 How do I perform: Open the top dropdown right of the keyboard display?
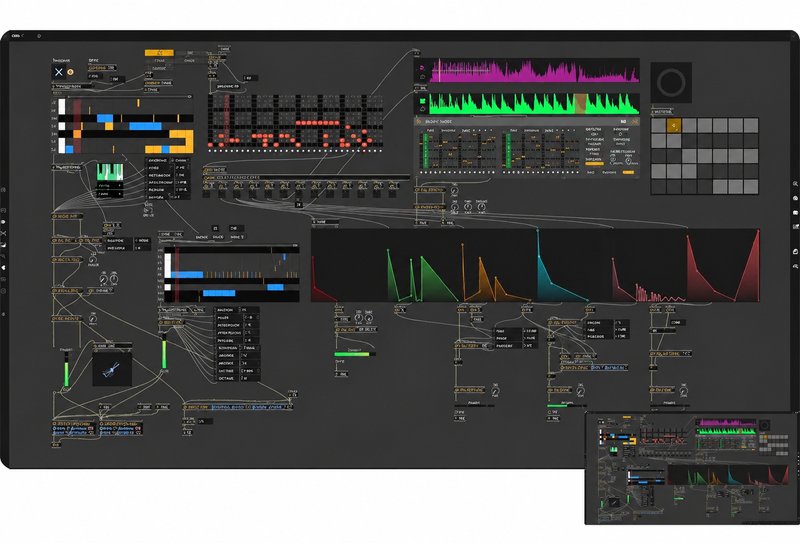click(x=182, y=160)
